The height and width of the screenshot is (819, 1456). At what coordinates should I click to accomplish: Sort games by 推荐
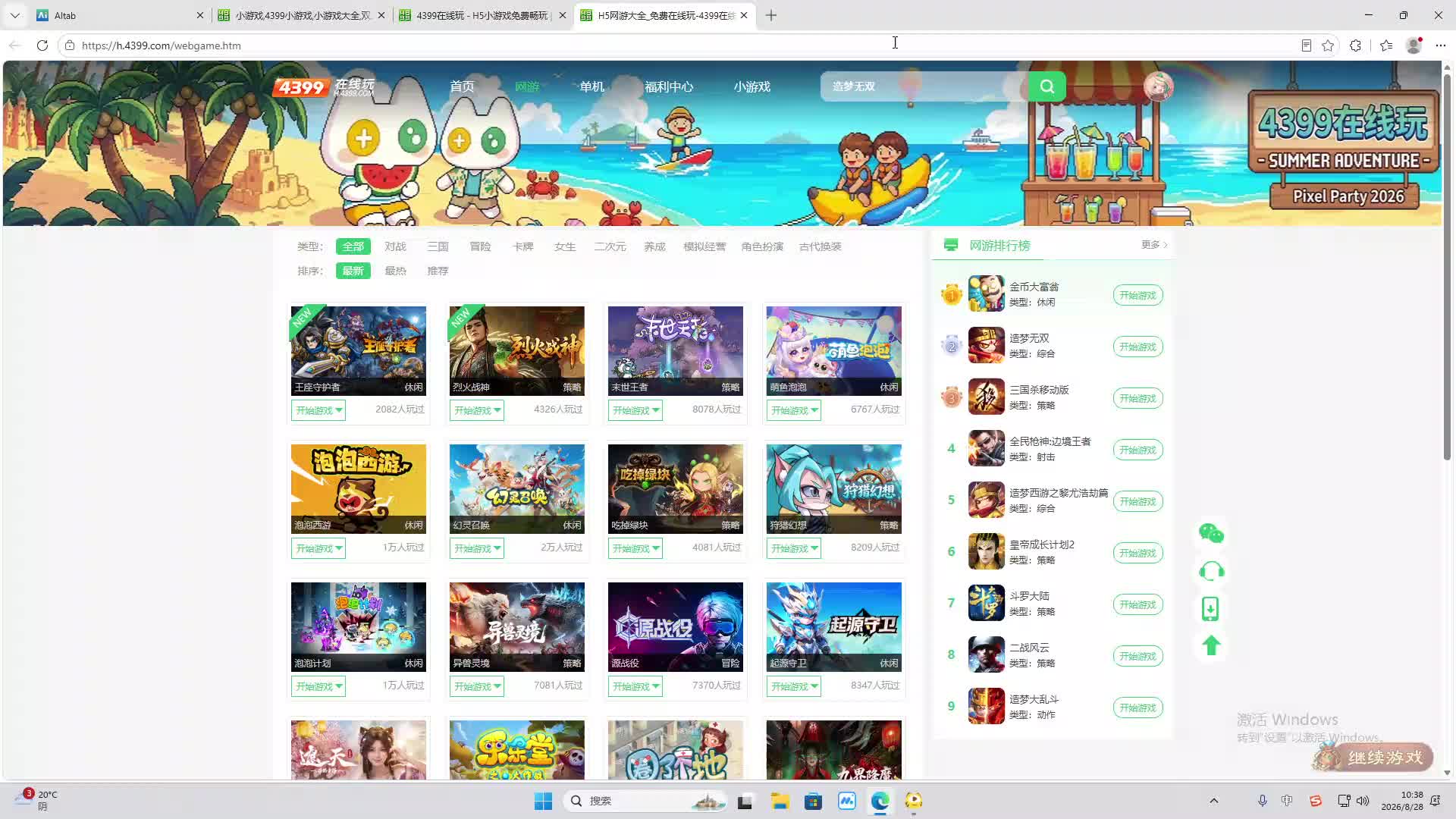pos(438,271)
